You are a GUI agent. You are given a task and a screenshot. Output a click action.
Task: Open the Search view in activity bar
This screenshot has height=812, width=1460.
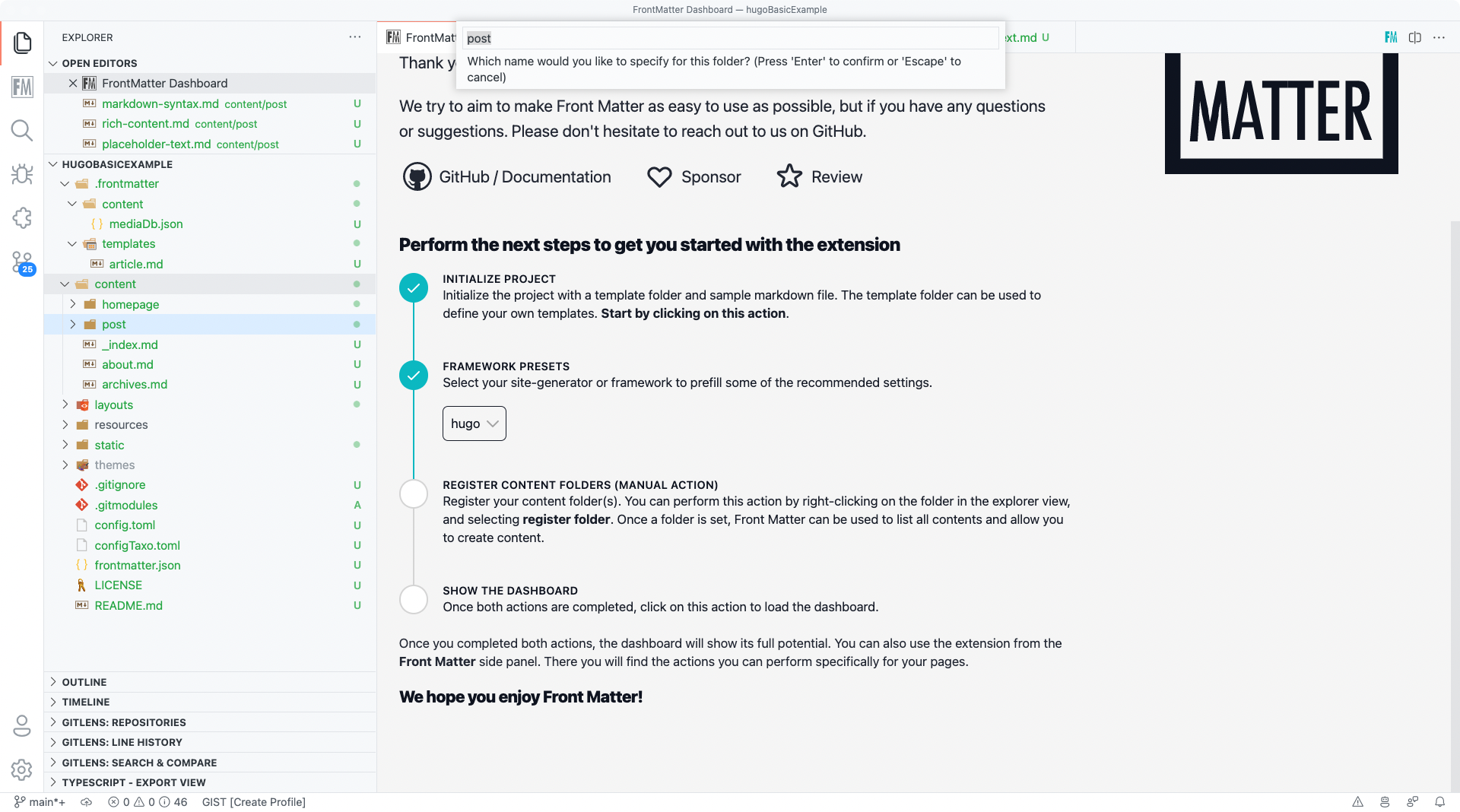22,131
